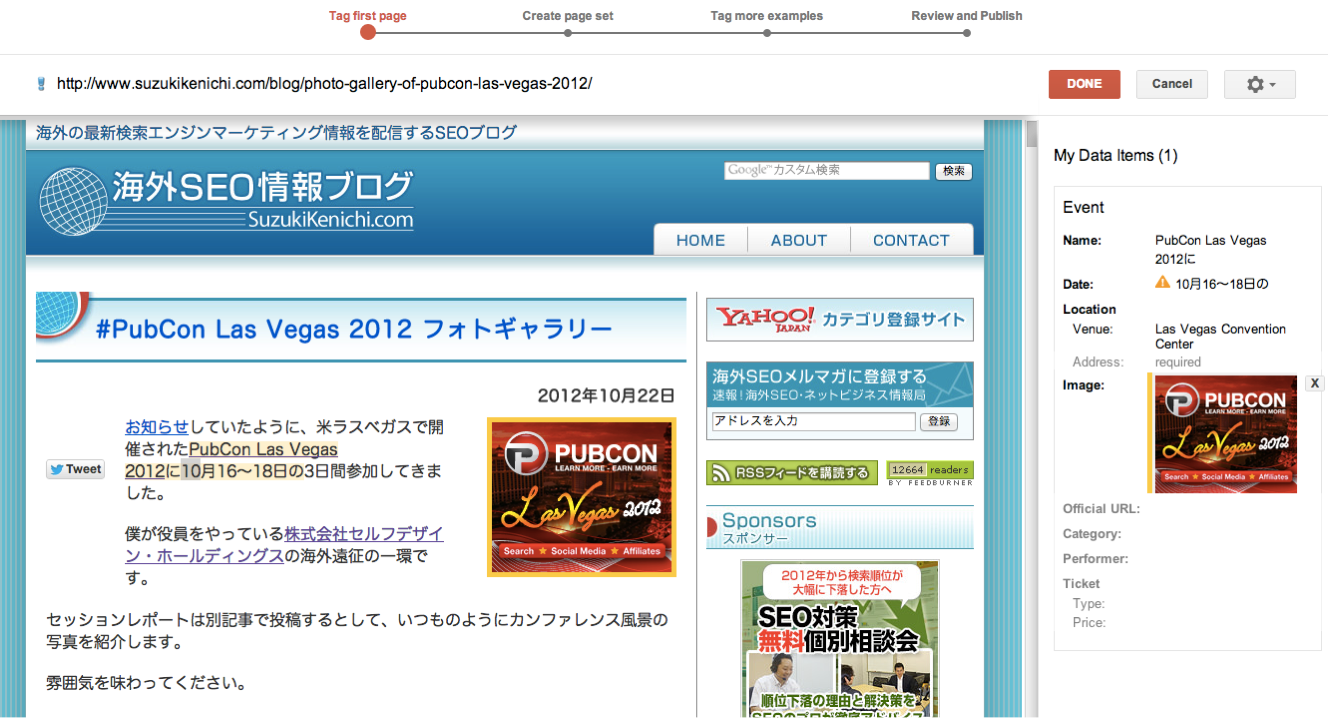Click the Las Vegas Convention Center venue value
This screenshot has height=718, width=1328.
point(1221,336)
